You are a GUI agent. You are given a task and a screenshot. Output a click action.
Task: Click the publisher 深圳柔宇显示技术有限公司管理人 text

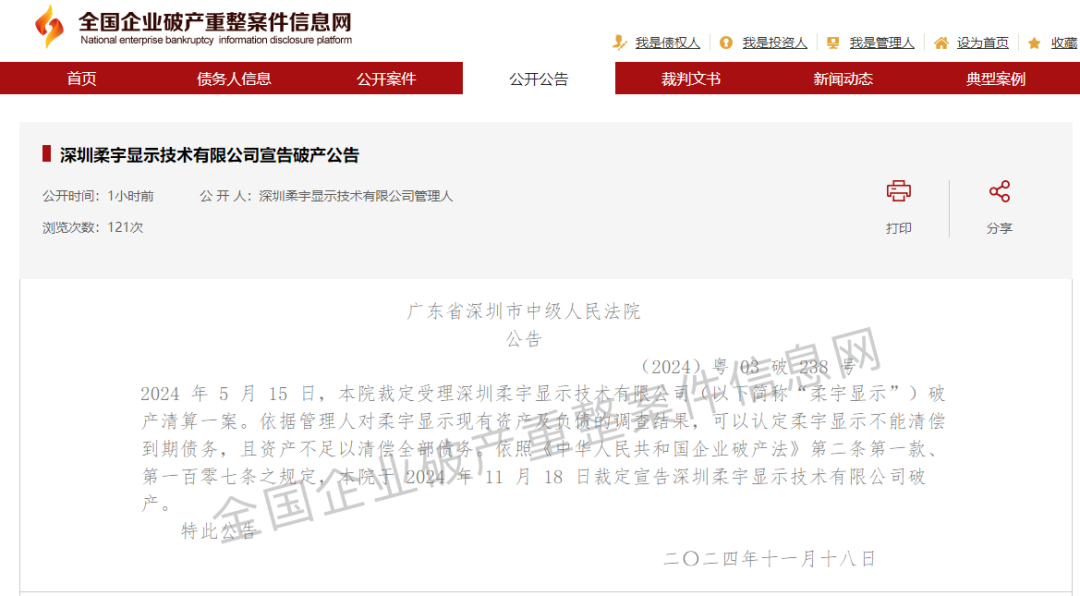click(355, 196)
